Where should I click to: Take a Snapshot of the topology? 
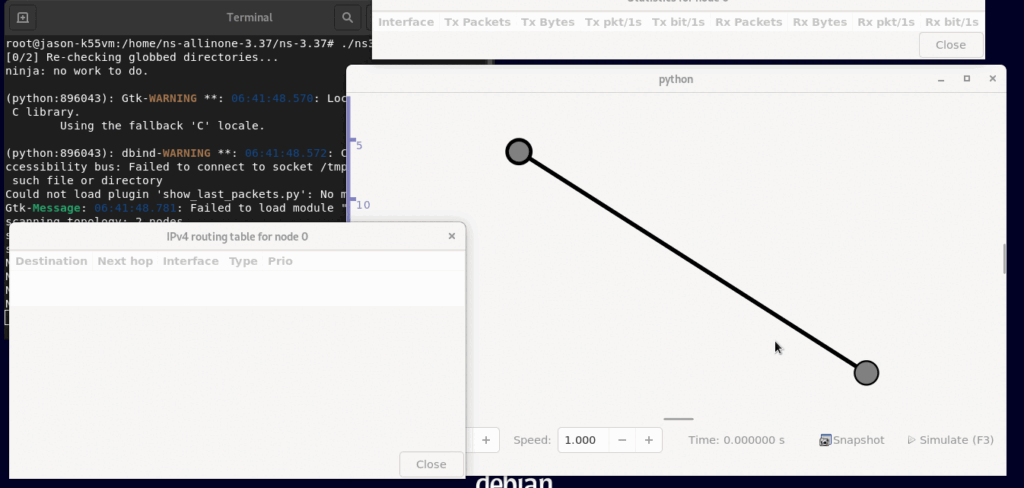pyautogui.click(x=851, y=440)
